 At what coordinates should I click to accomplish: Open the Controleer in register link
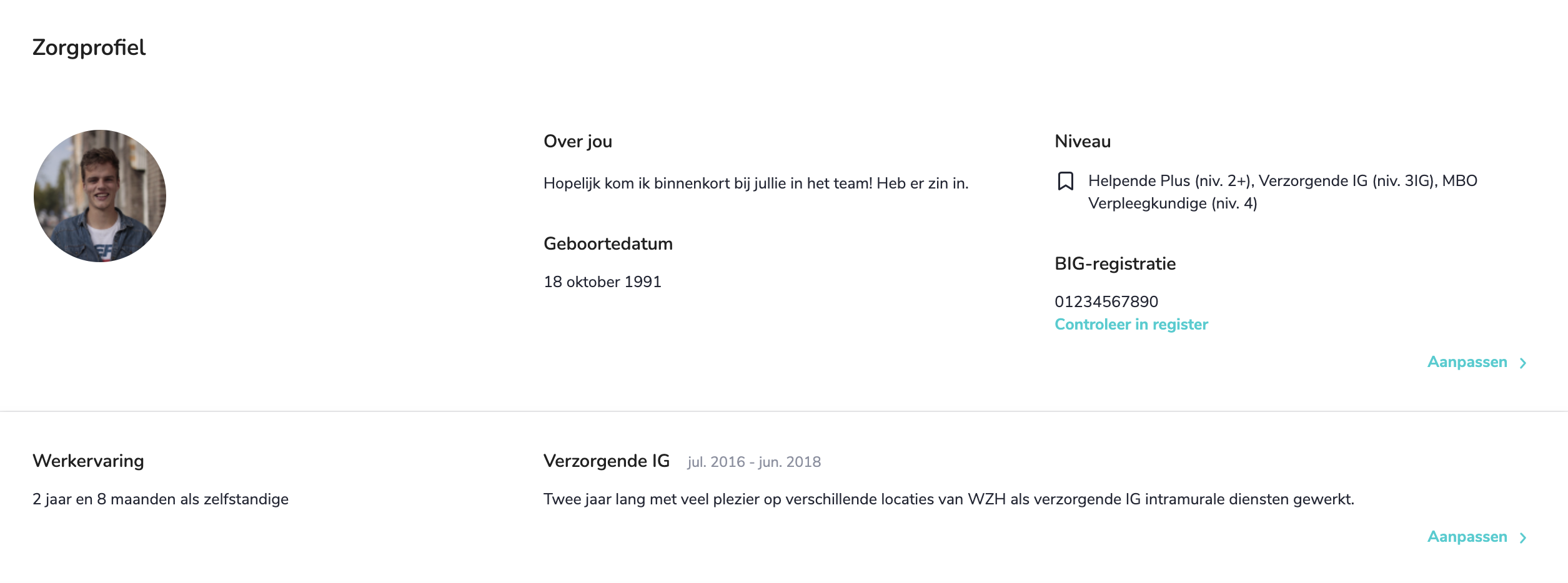coord(1131,325)
